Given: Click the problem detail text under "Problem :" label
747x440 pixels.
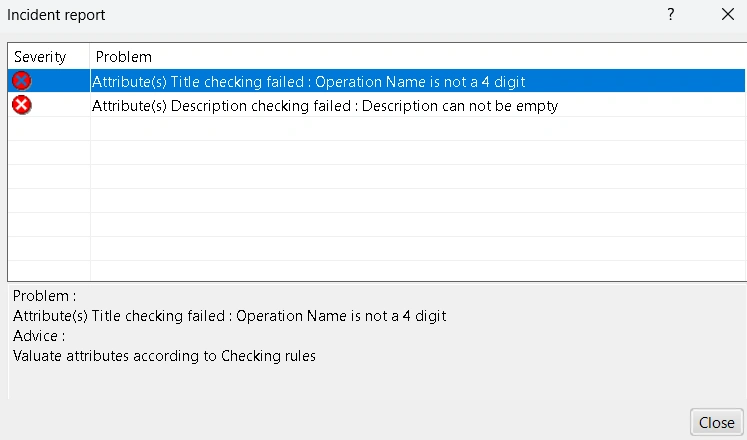Looking at the screenshot, I should click(x=229, y=316).
